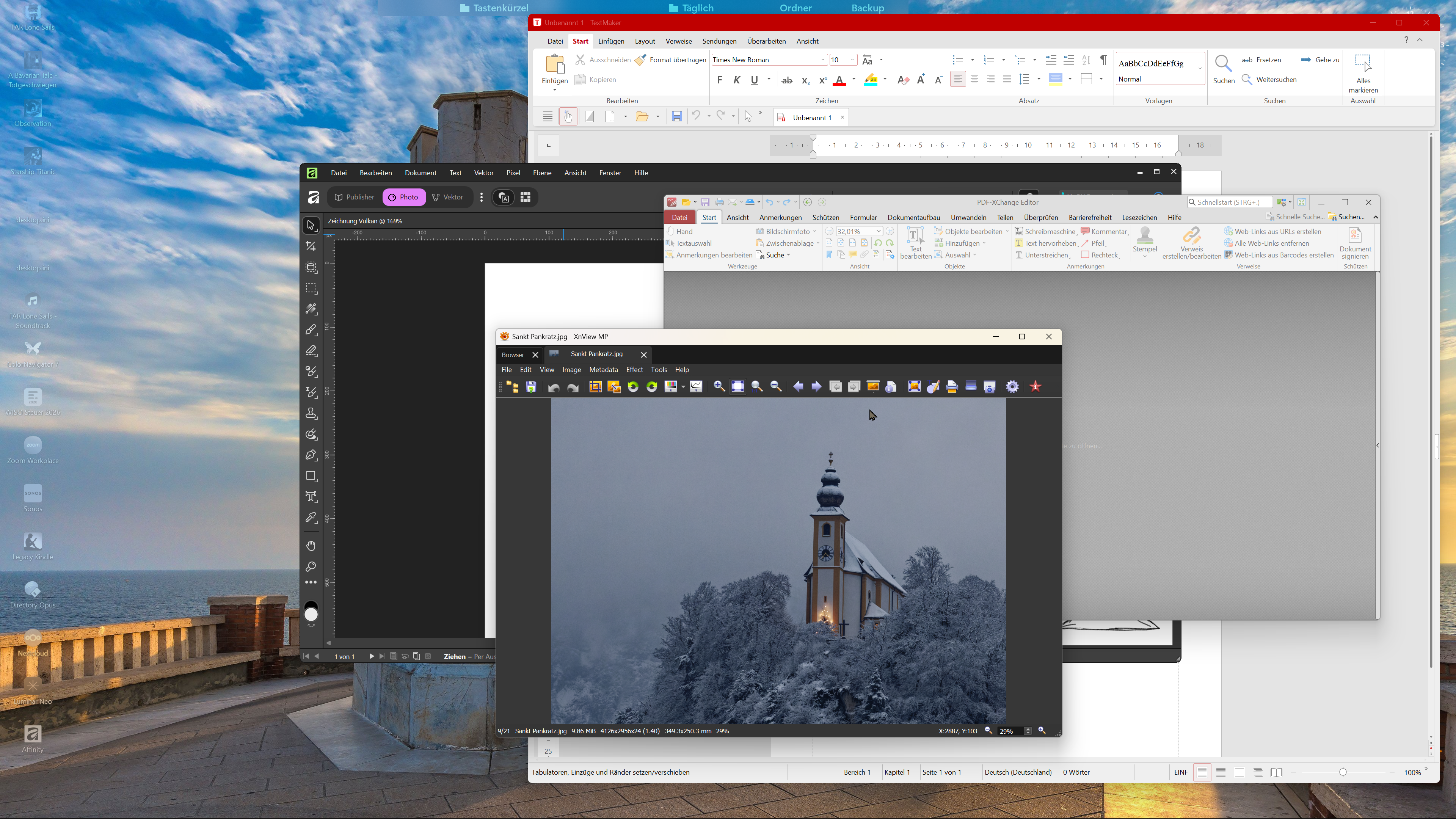Open the Layout ribbon tab in TextMaker
1456x819 pixels.
tap(644, 41)
